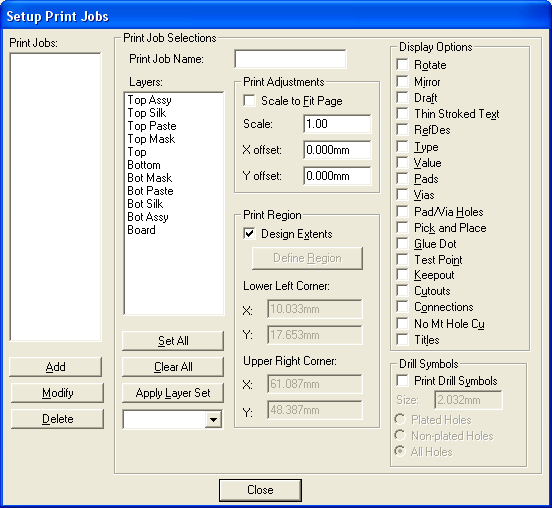Click the Clear All button
Screen dimensions: 552x508
tap(173, 366)
